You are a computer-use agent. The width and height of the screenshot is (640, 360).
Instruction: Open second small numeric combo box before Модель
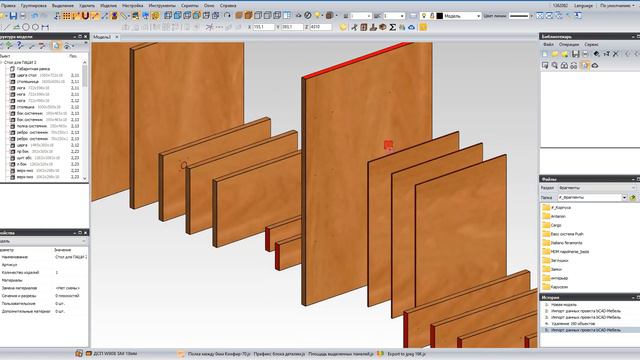point(394,16)
